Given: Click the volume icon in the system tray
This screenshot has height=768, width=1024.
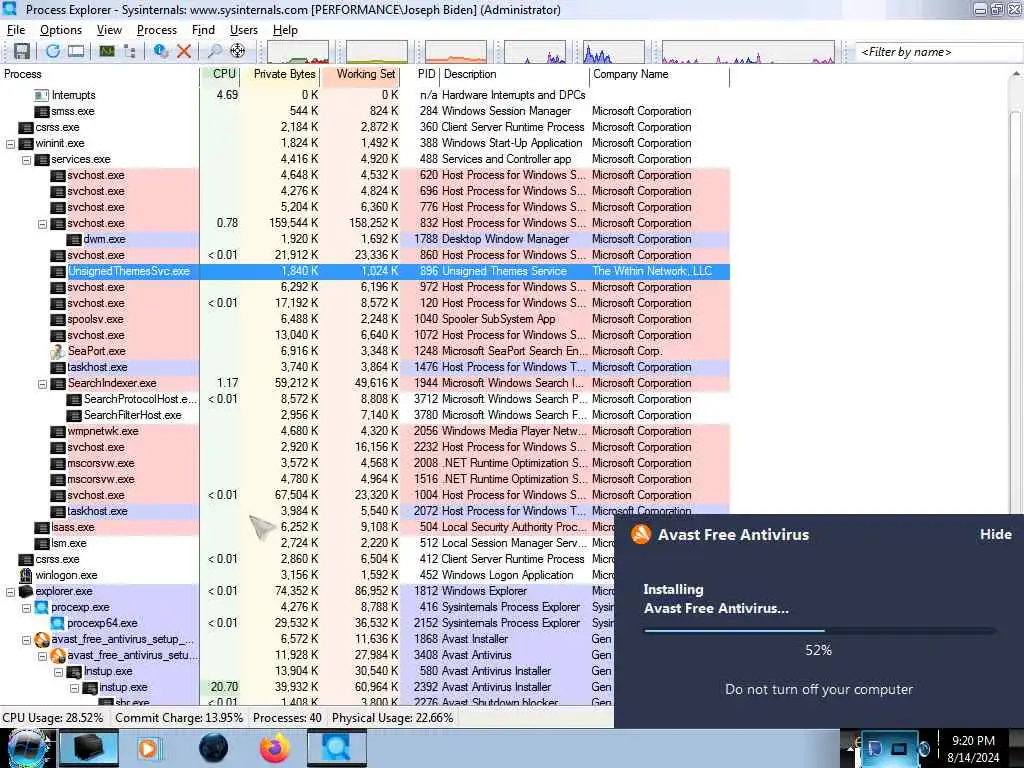Looking at the screenshot, I should tap(924, 748).
